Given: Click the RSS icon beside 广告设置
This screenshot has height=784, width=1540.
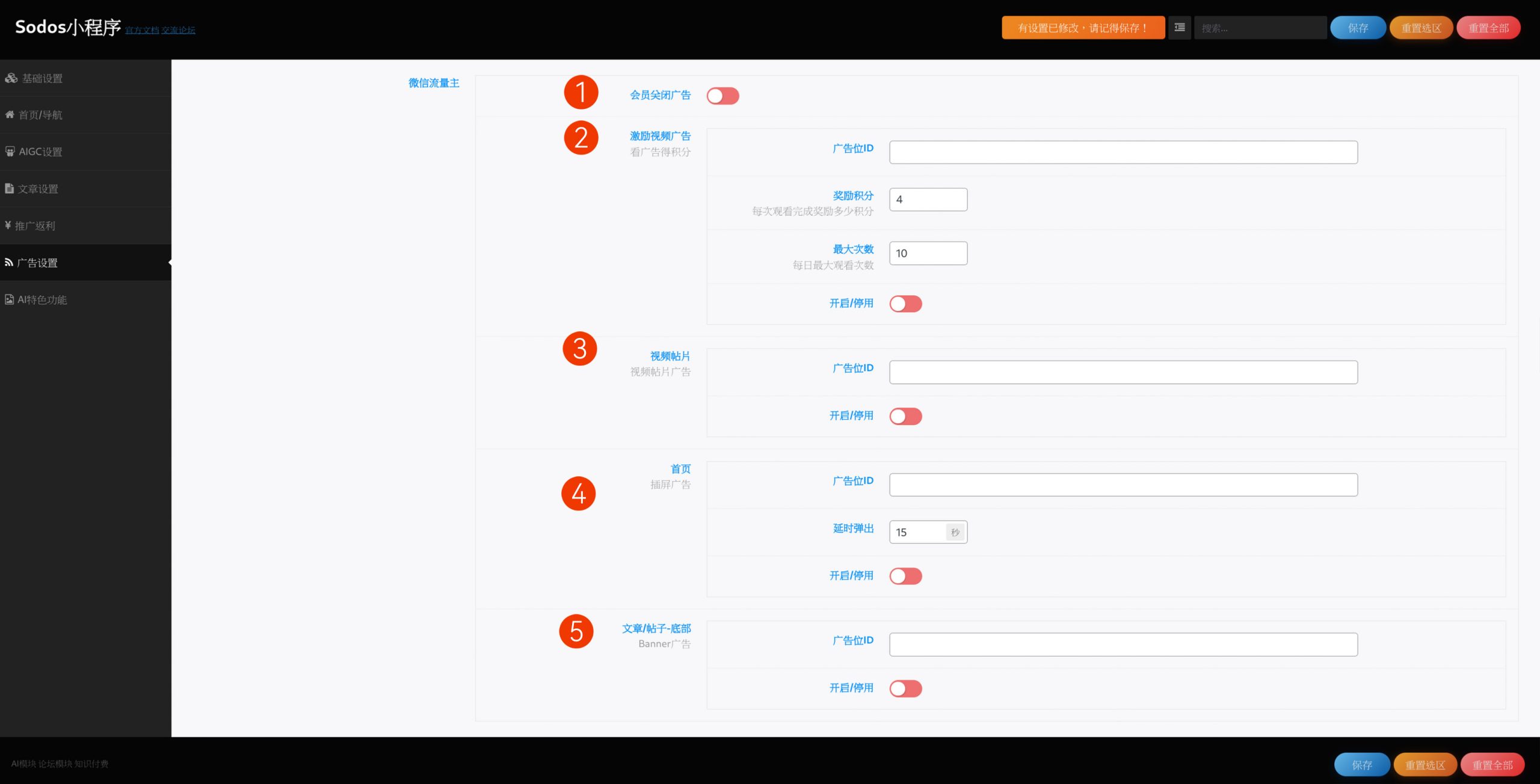Looking at the screenshot, I should pyautogui.click(x=8, y=262).
